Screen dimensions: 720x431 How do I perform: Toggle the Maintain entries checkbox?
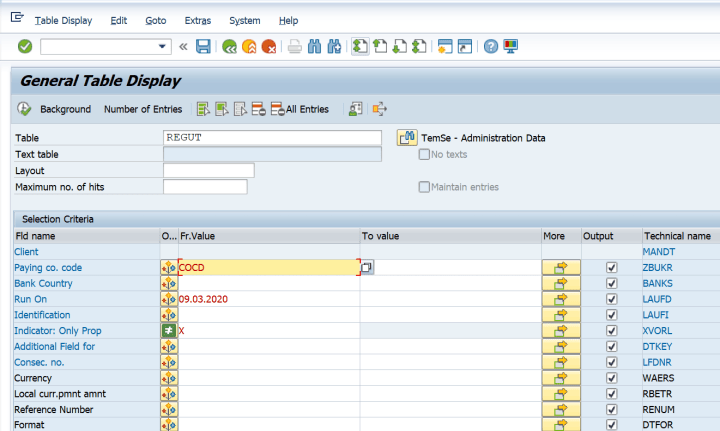tap(424, 187)
